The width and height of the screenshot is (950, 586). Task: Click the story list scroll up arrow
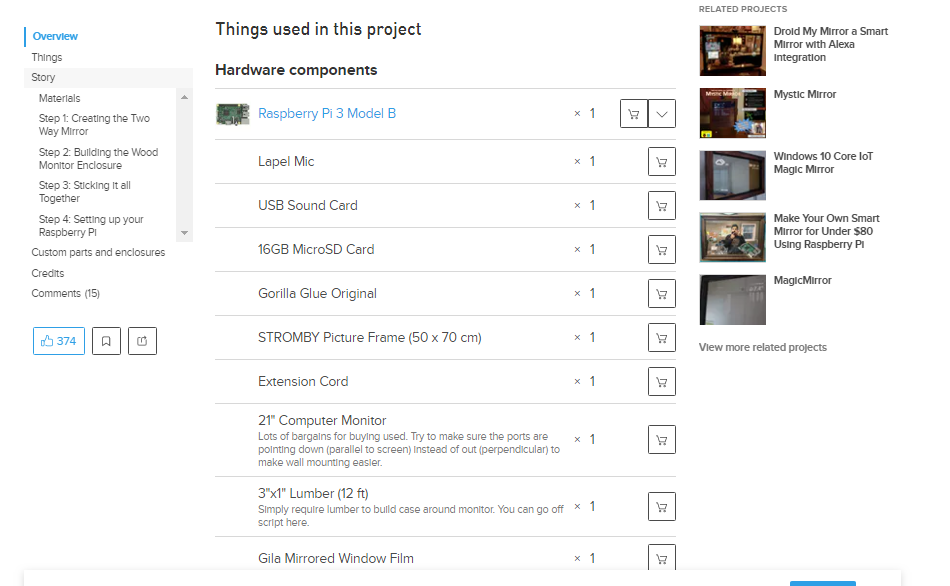click(x=185, y=98)
